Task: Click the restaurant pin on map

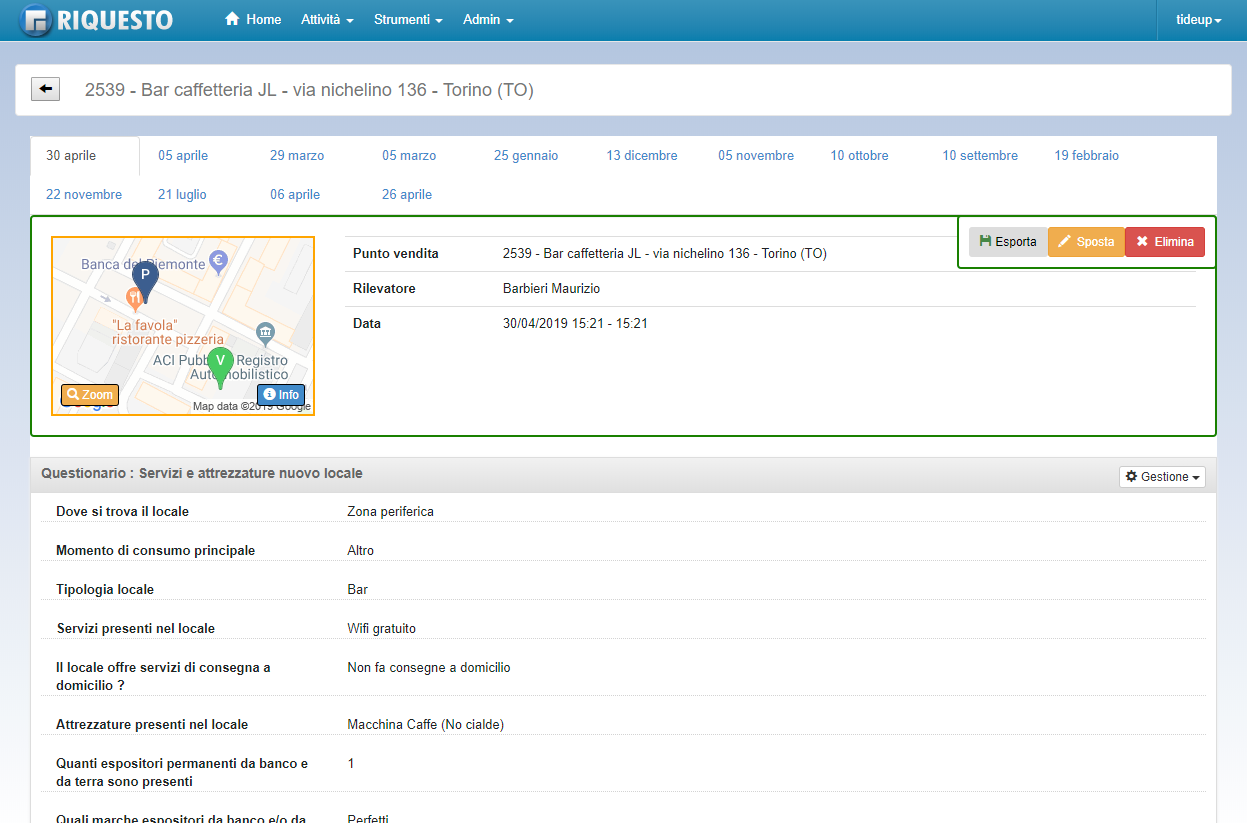Action: (x=134, y=297)
